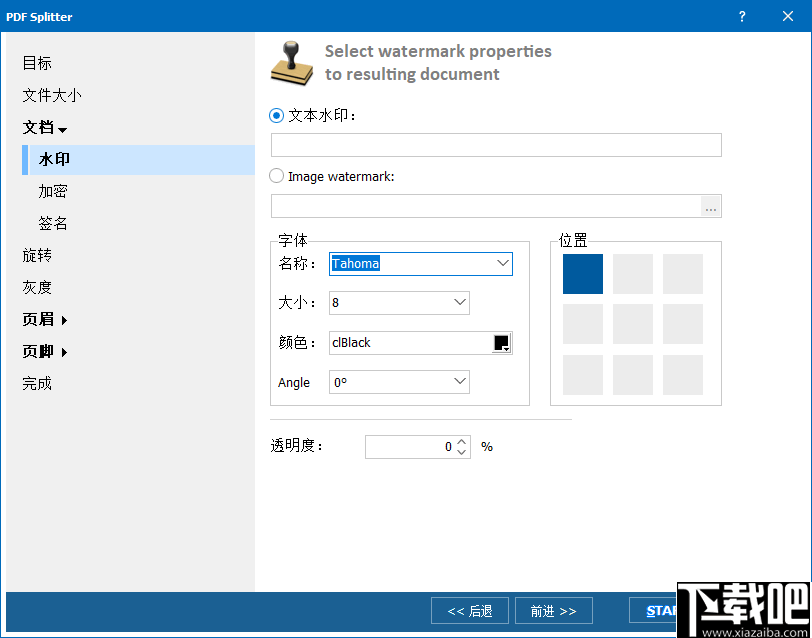Switch to the 加密 page
Screen dimensions: 812x638
pos(52,191)
